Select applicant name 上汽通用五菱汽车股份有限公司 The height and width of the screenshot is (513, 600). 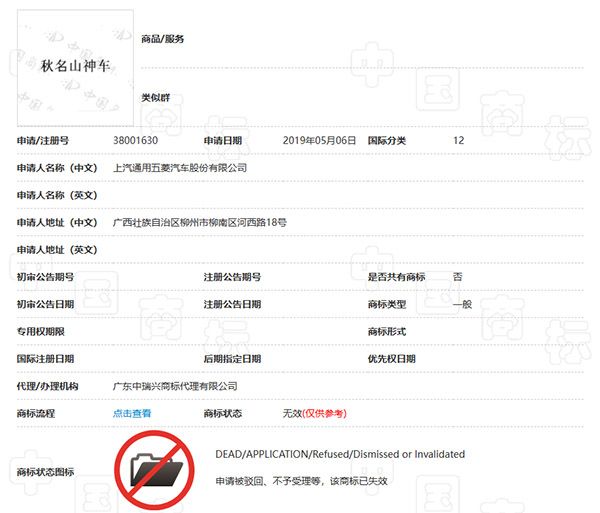tap(180, 168)
